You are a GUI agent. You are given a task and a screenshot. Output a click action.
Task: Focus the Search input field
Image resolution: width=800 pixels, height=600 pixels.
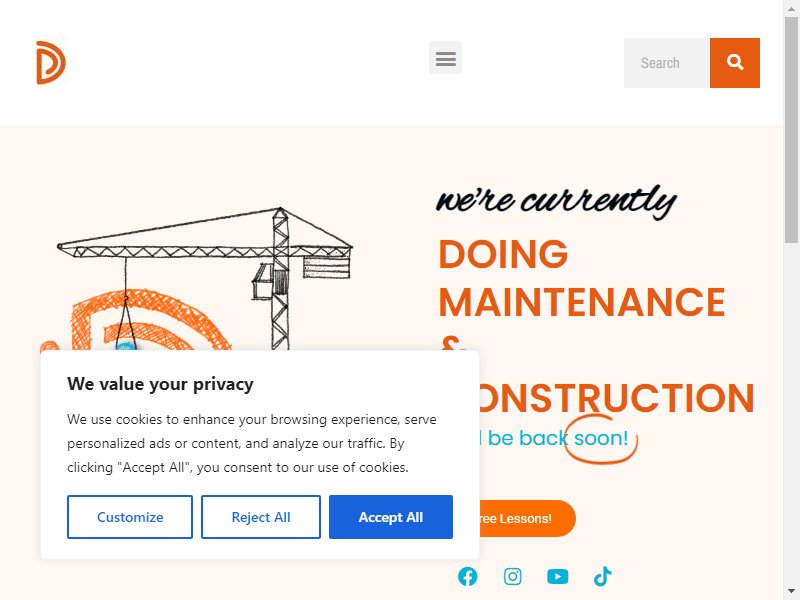(x=667, y=63)
